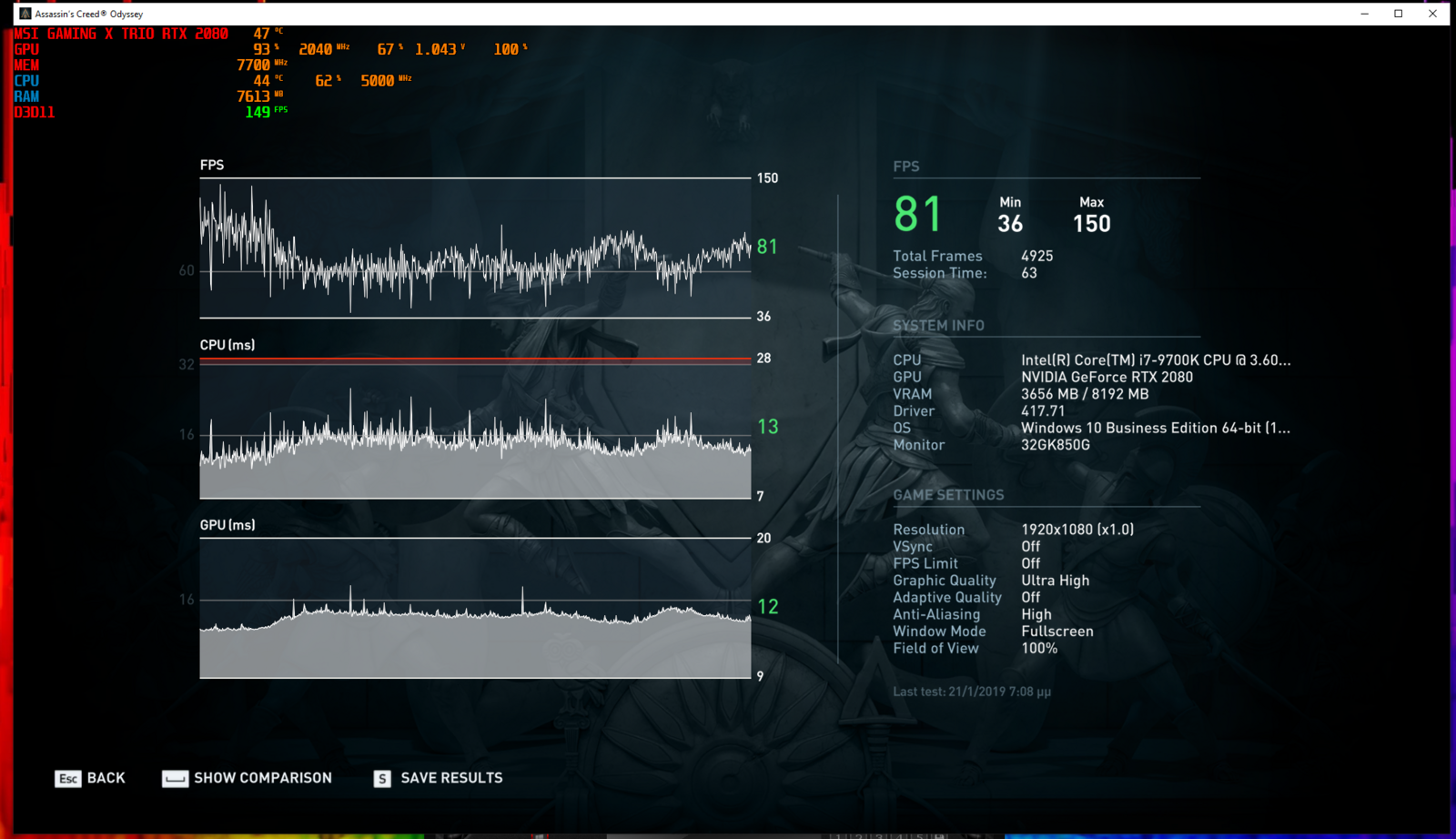Click the Esc key icon
This screenshot has width=1456, height=839.
point(67,778)
